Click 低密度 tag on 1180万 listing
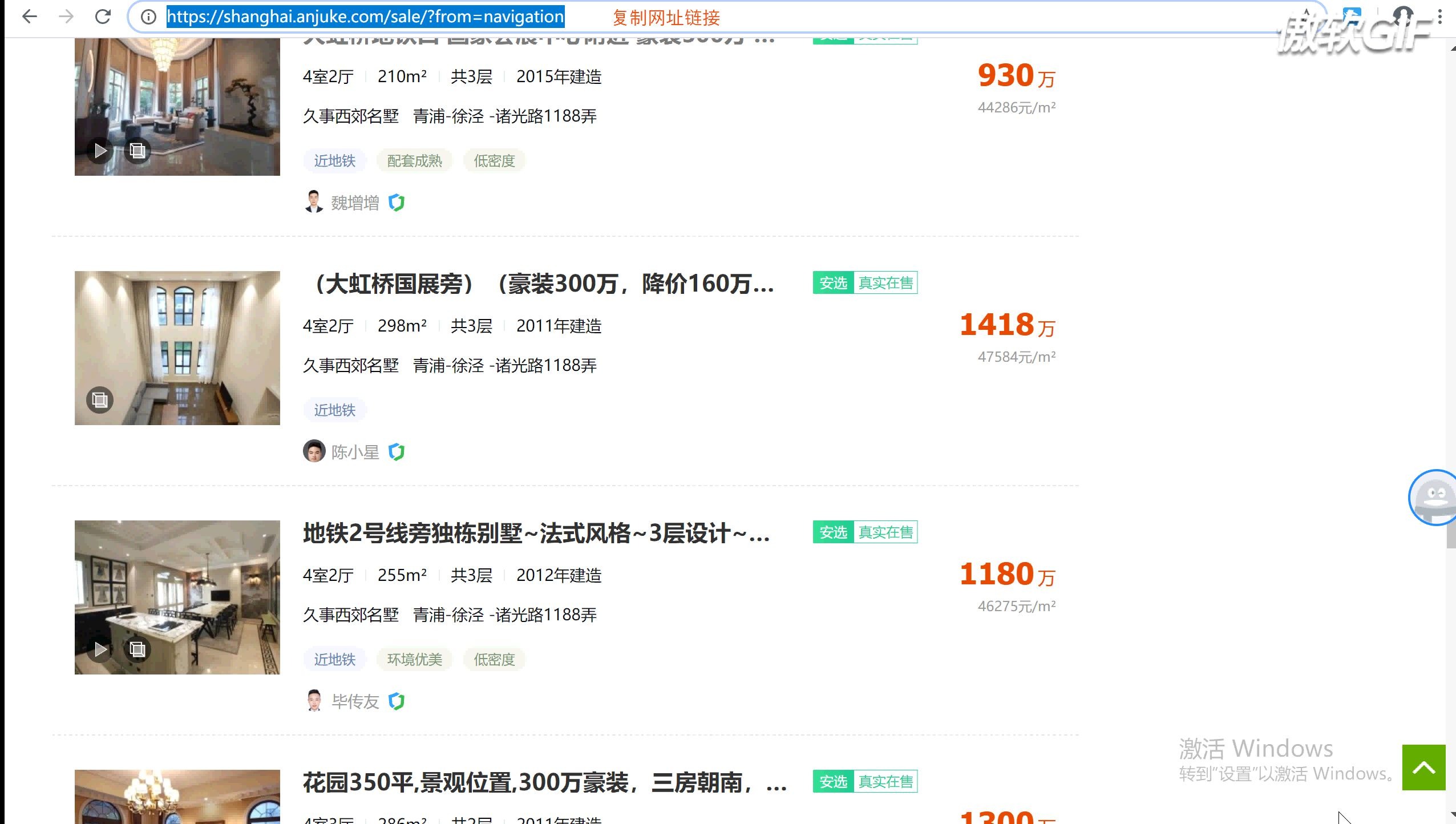Screen dimensions: 1456x824 pyautogui.click(x=495, y=660)
